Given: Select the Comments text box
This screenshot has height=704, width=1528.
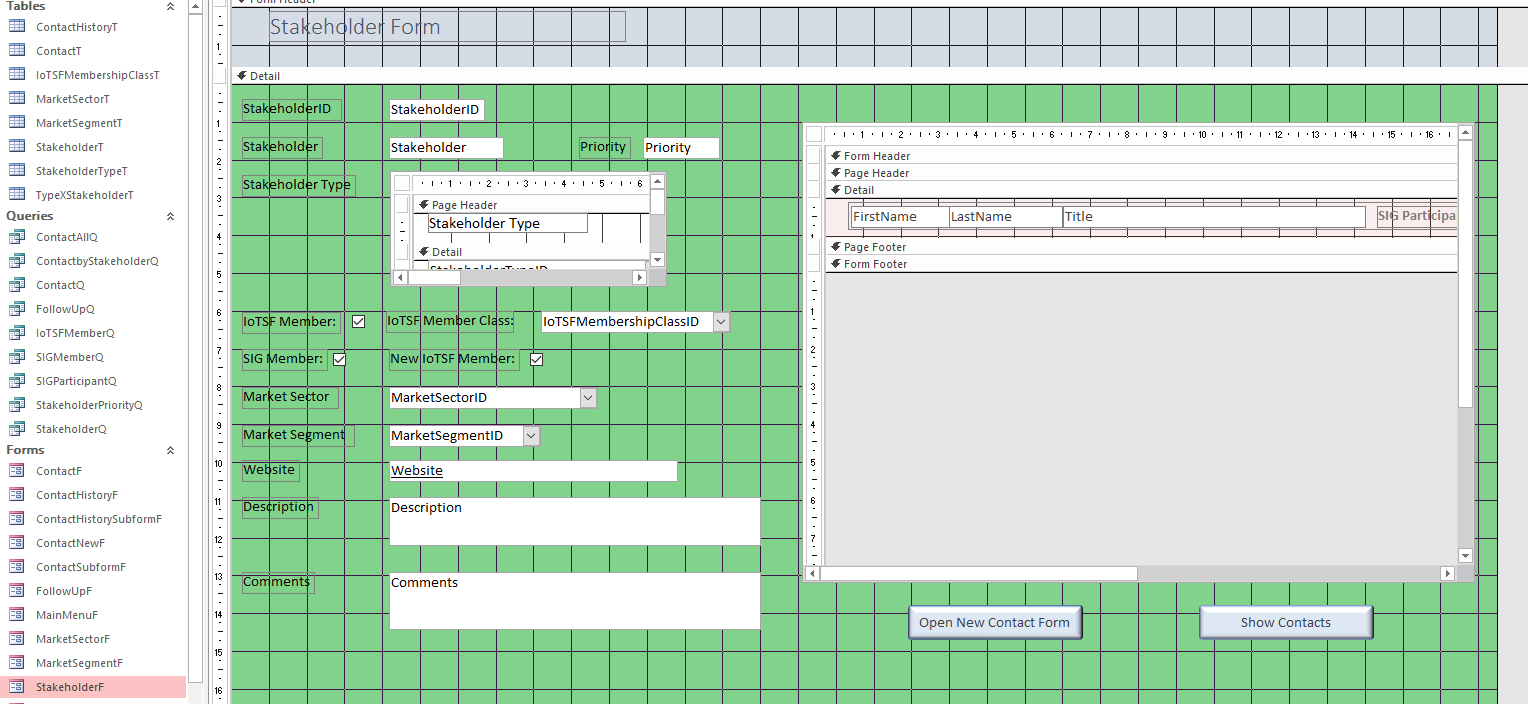Looking at the screenshot, I should (575, 600).
